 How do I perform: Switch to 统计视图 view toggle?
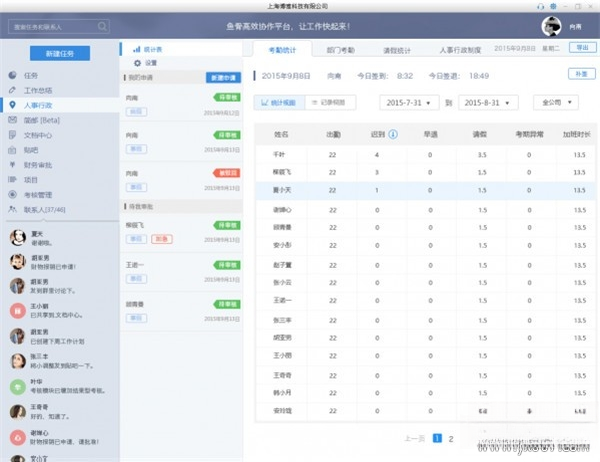[x=279, y=103]
